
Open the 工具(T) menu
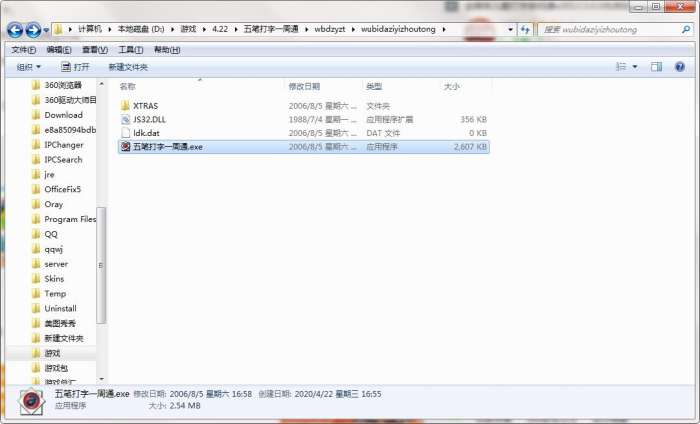coord(131,50)
